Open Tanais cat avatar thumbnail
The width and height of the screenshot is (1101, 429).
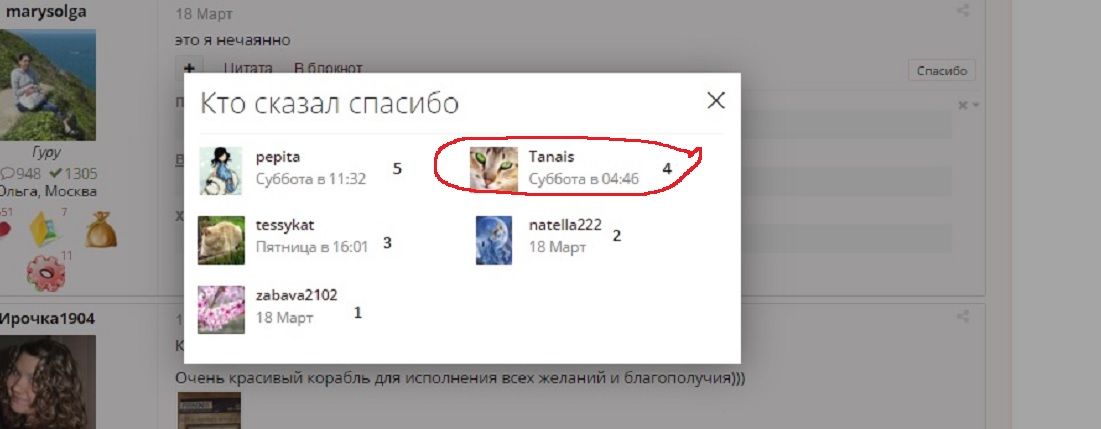[494, 169]
